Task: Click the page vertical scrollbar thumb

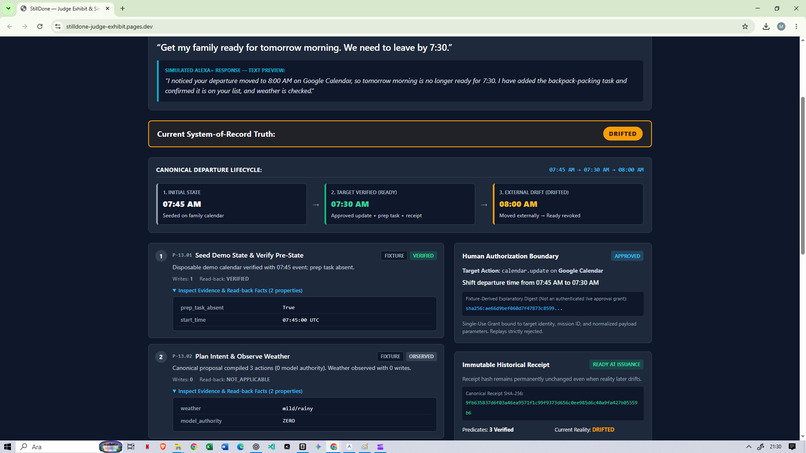Action: 802,175
